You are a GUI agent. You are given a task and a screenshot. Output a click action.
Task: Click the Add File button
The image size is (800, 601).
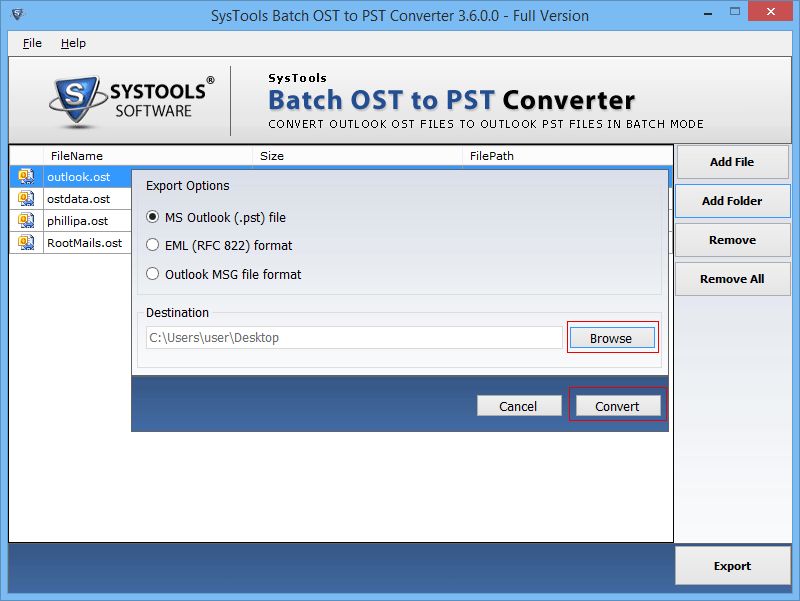click(732, 162)
